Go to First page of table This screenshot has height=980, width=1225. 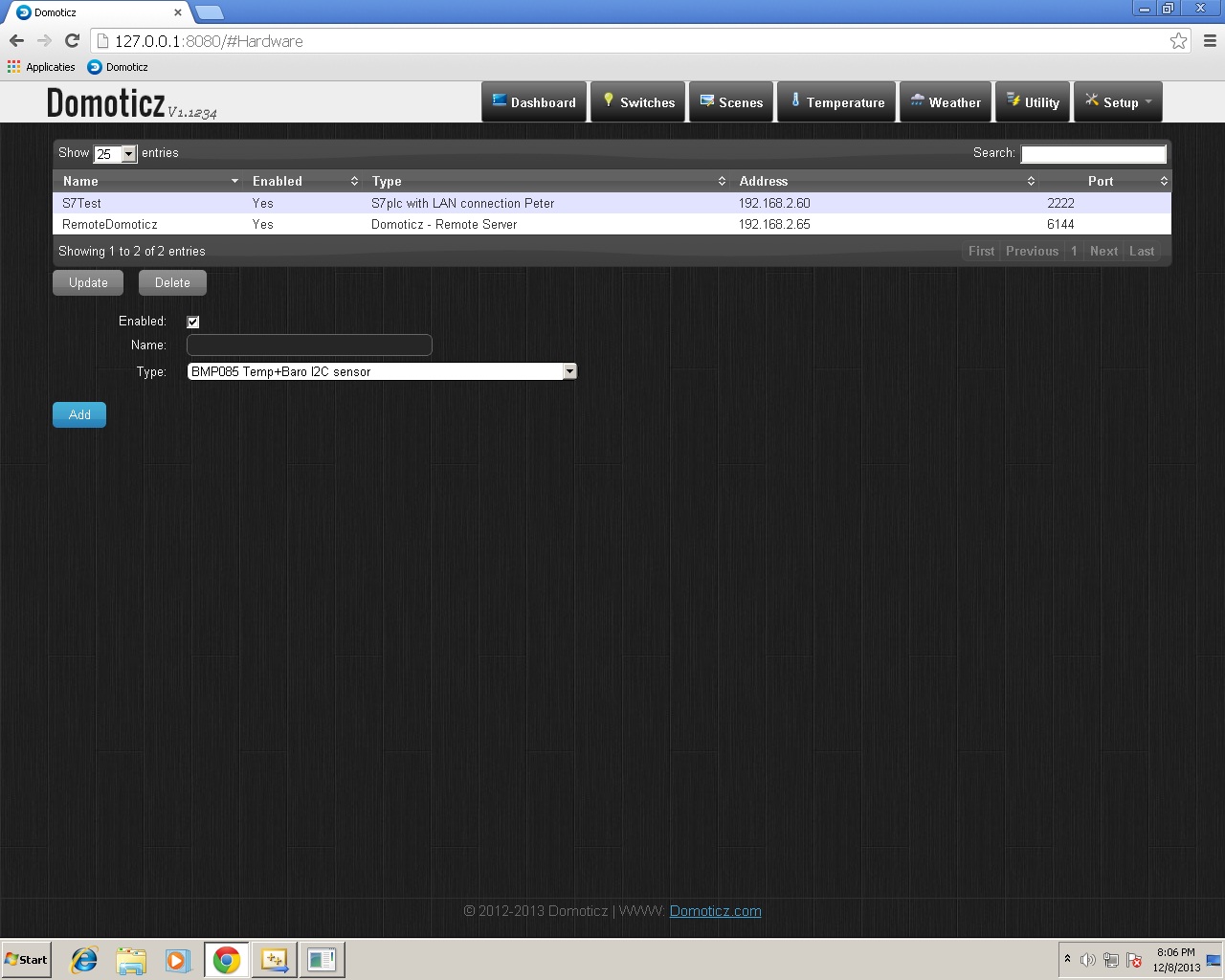pos(981,251)
